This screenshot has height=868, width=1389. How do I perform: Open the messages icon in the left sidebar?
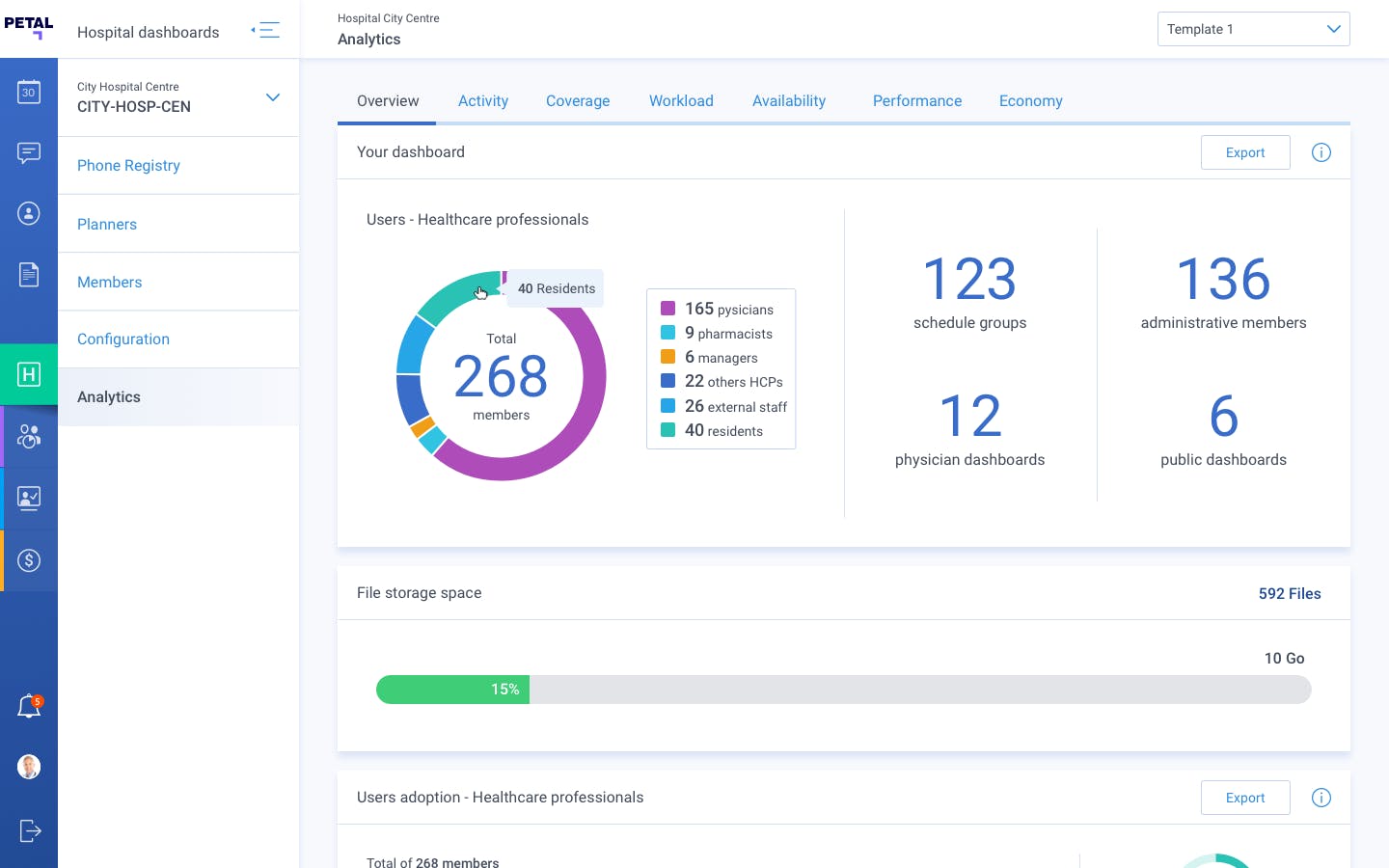coord(29,153)
